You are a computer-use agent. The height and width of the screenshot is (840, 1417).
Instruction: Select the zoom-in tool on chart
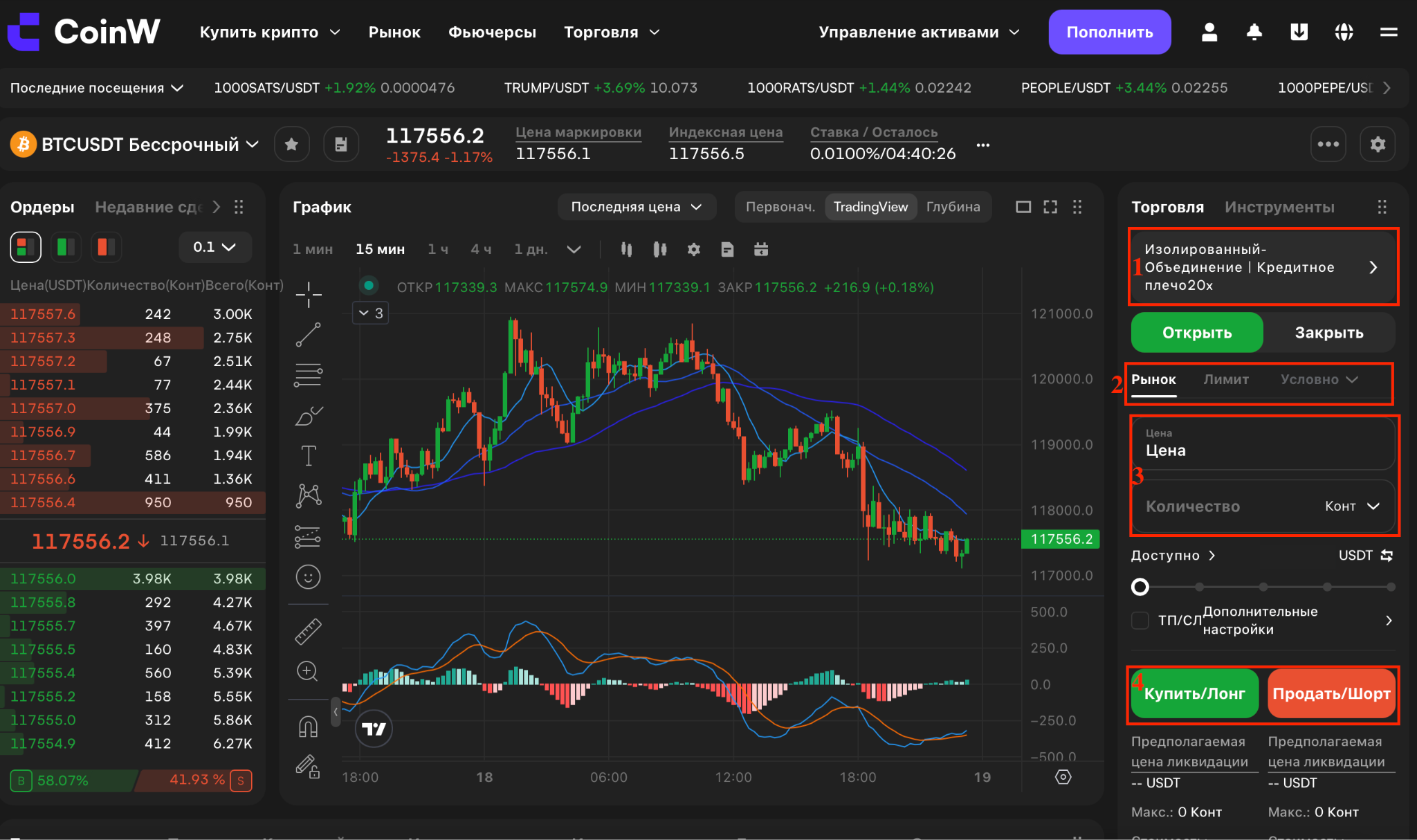click(x=309, y=671)
